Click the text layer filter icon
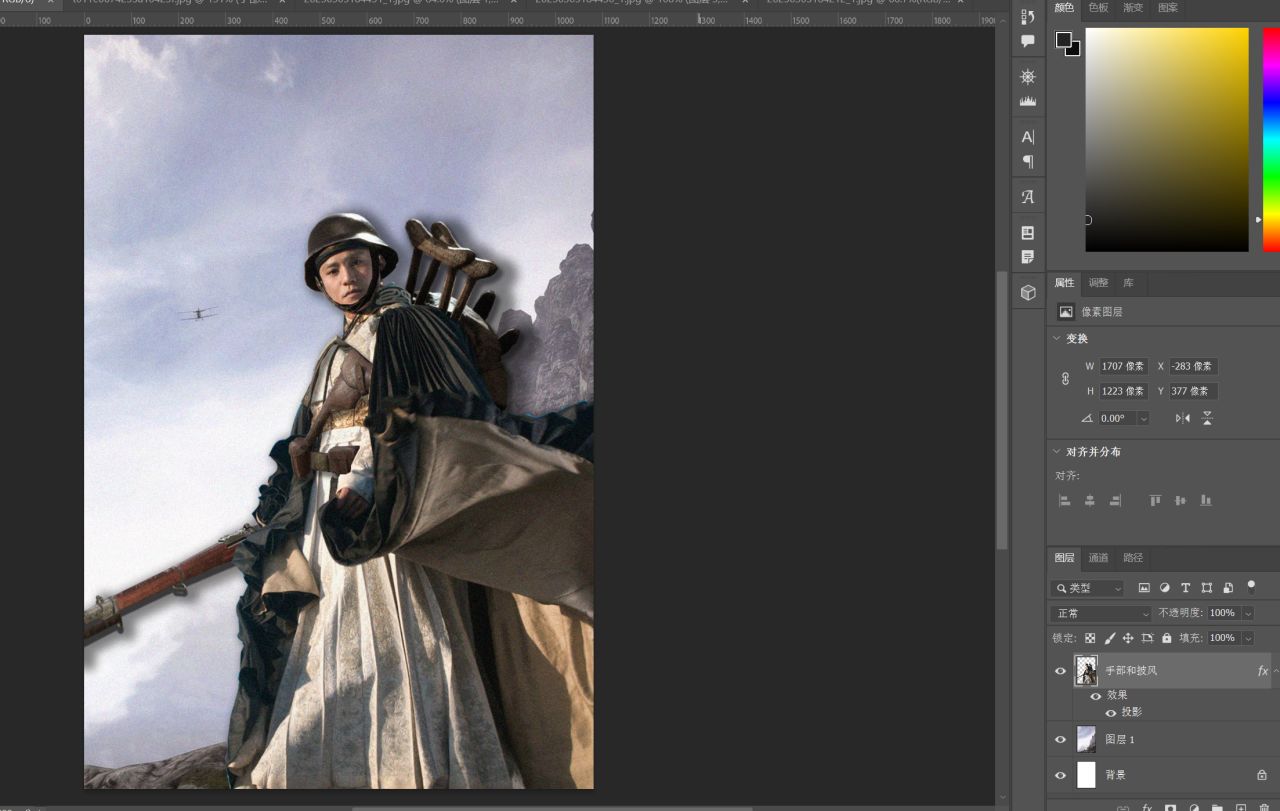The width and height of the screenshot is (1280, 811). 1186,588
